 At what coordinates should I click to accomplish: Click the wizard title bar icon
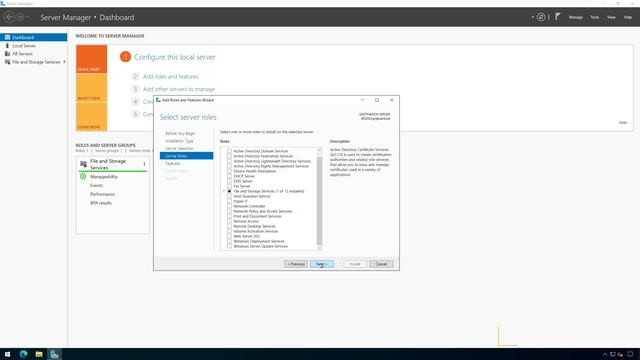[158, 100]
